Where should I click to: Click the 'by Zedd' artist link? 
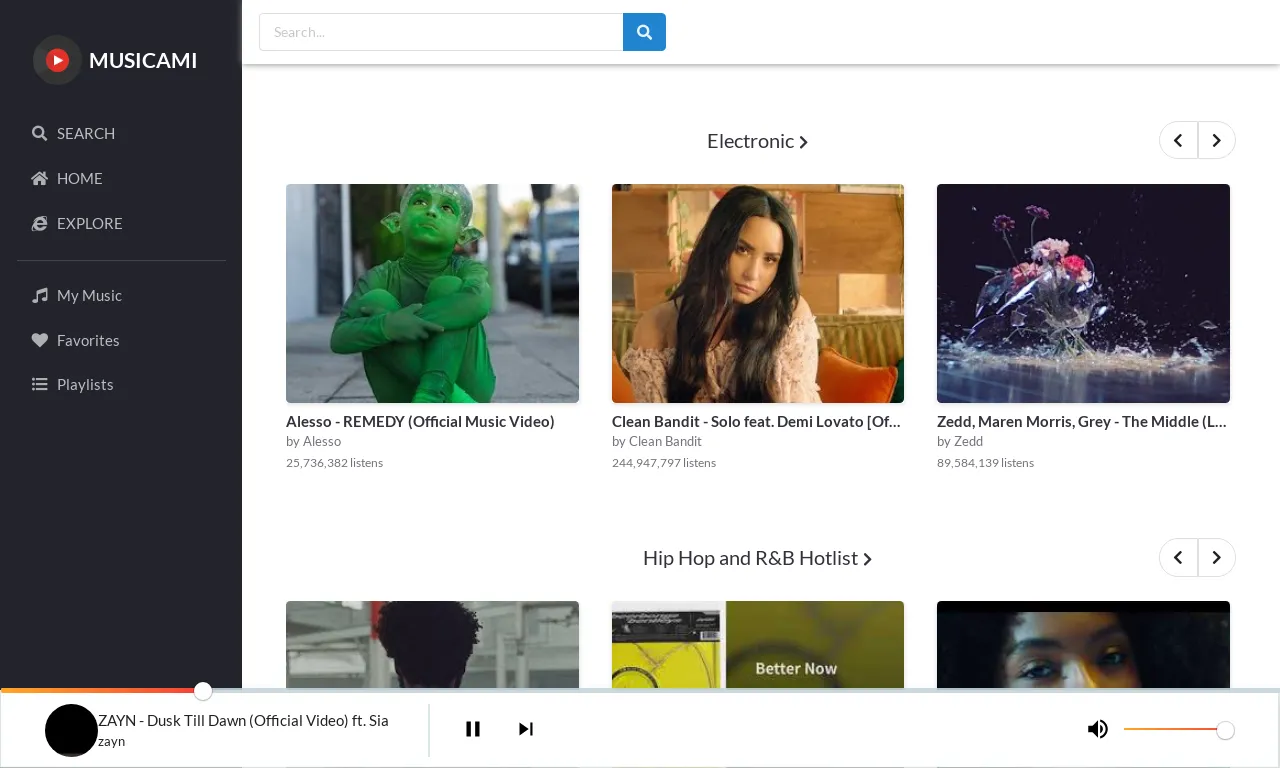tap(960, 441)
